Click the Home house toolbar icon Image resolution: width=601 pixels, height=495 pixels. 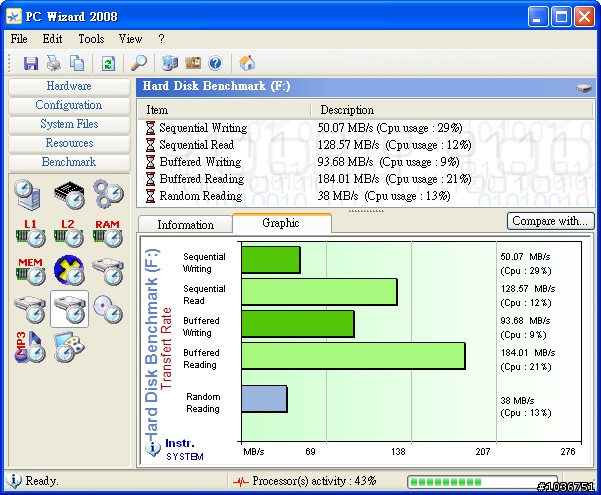(x=247, y=62)
